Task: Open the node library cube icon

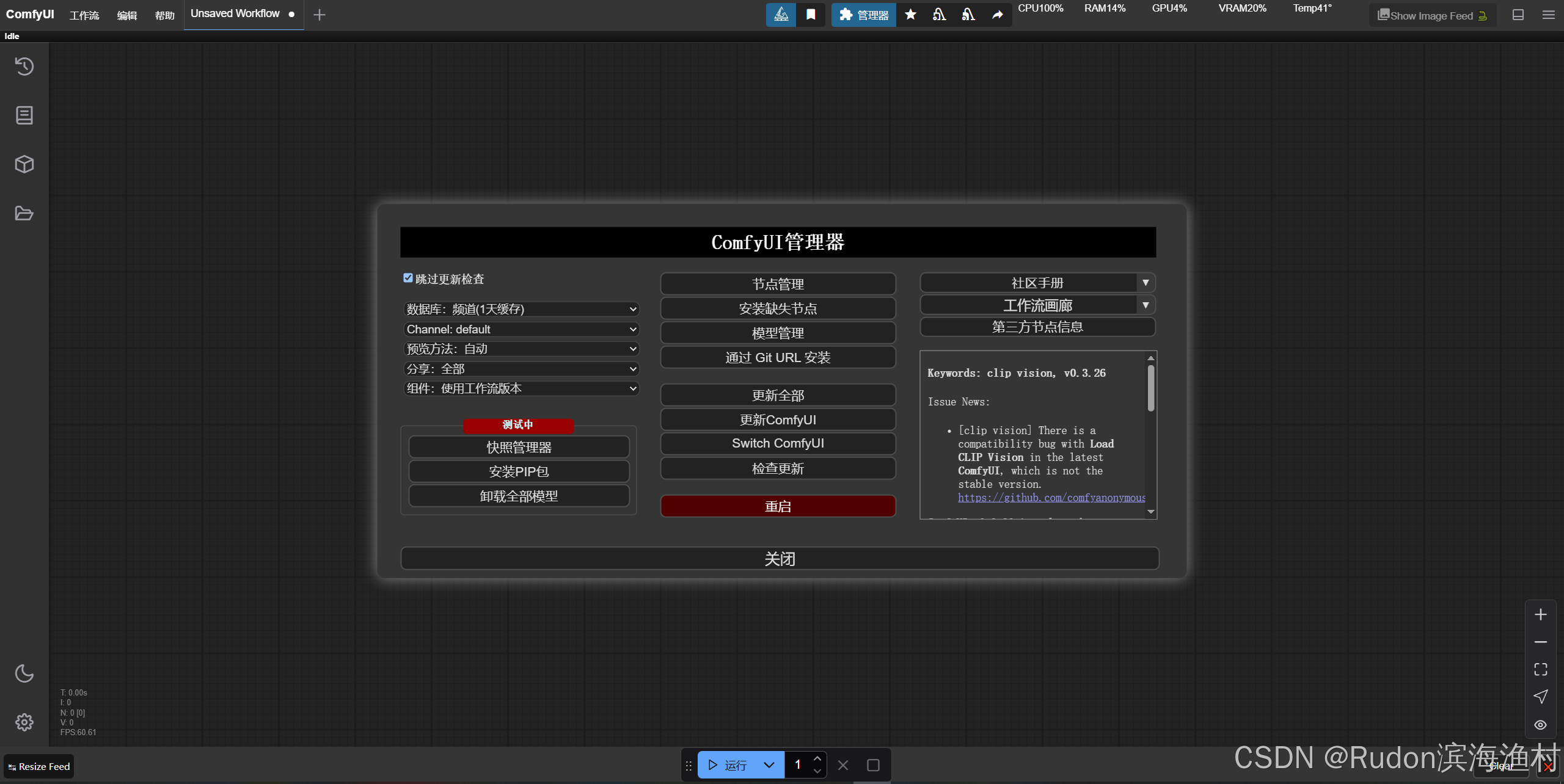Action: 24,164
